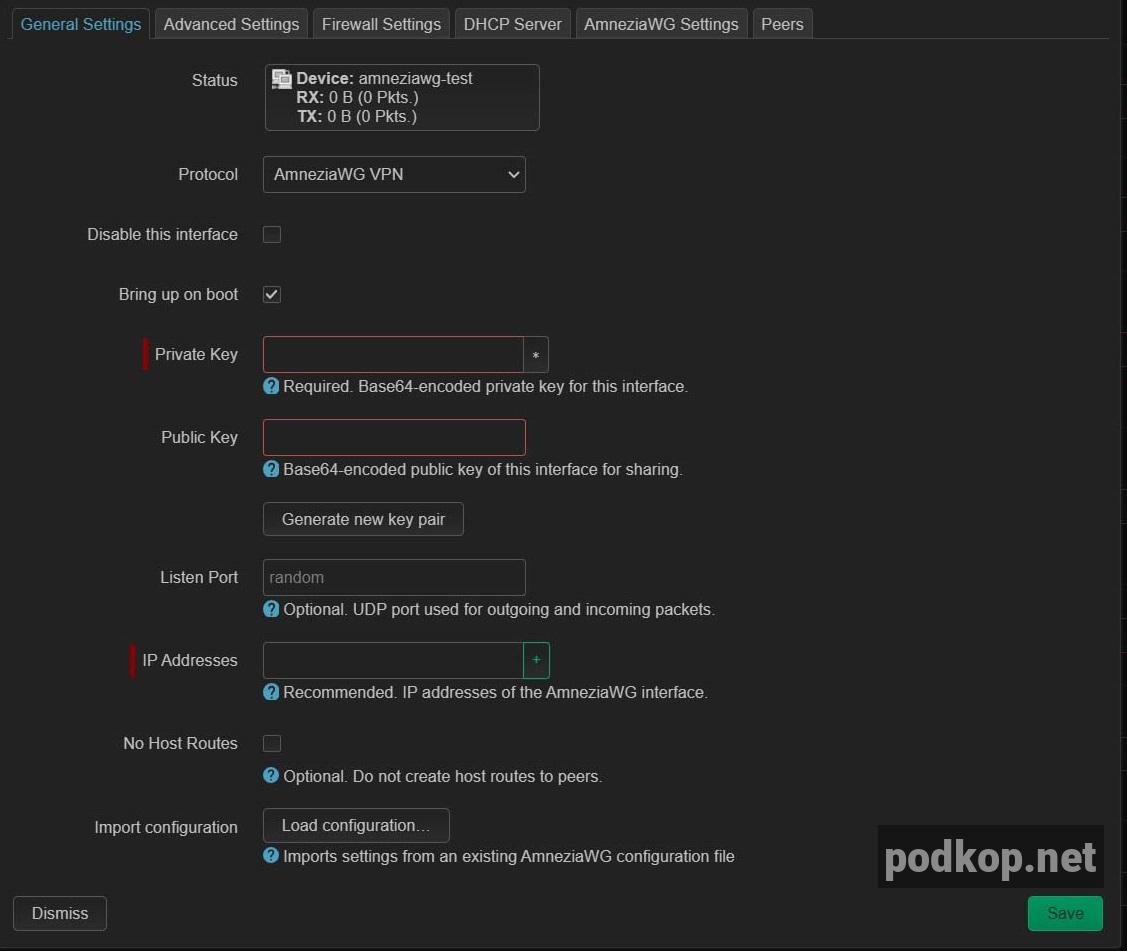Switch to the Firewall Settings tab
The width and height of the screenshot is (1127, 951).
click(380, 23)
